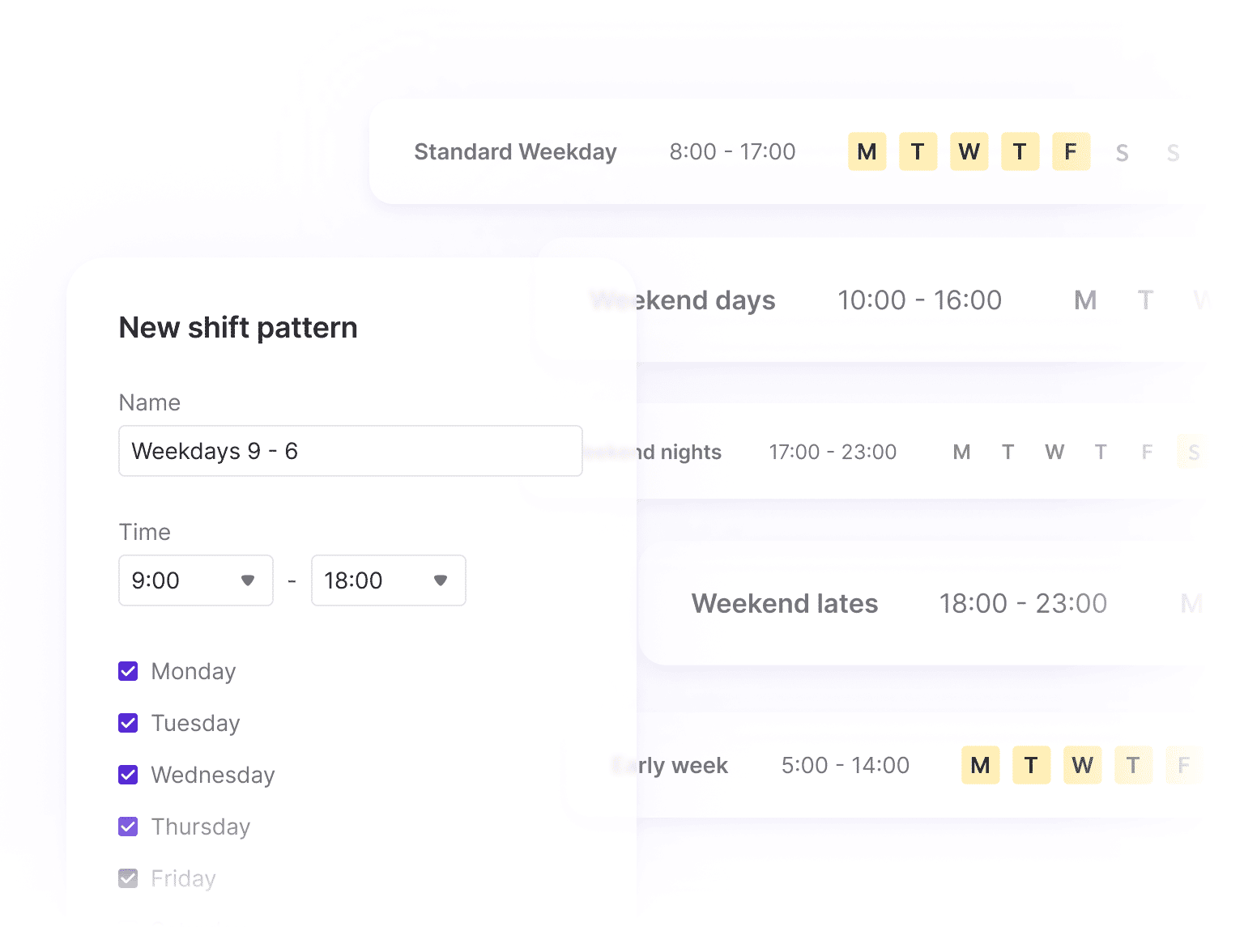Viewport: 1244px width, 952px height.
Task: Toggle the F badge on Standard Weekday shift
Action: [x=1071, y=151]
